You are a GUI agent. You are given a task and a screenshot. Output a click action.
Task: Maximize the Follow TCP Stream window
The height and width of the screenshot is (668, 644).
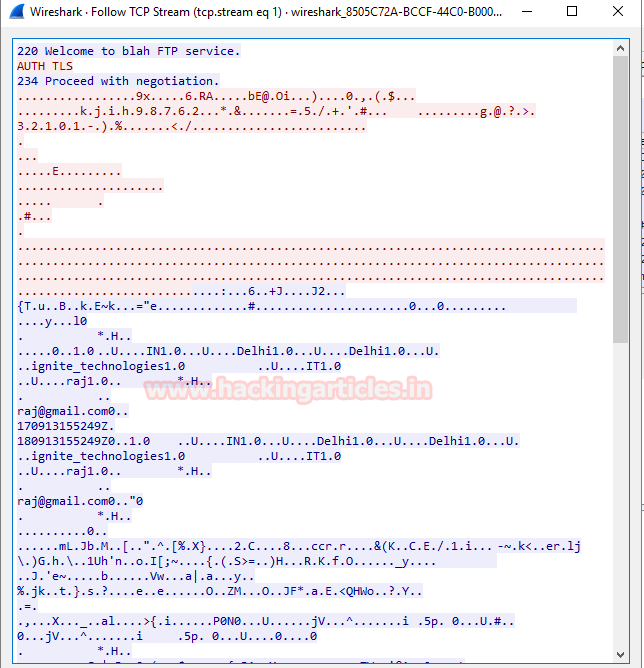coord(572,12)
